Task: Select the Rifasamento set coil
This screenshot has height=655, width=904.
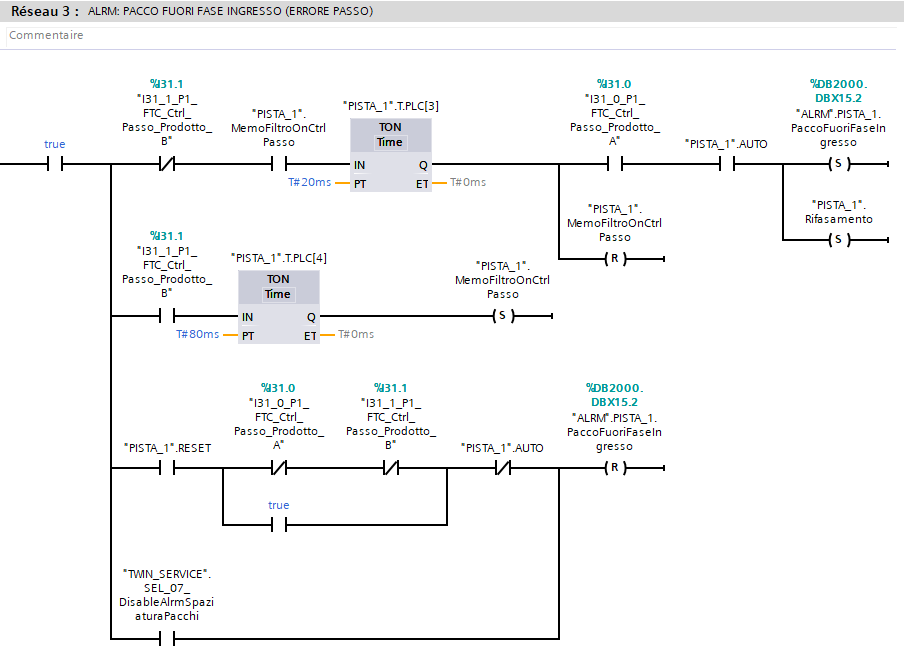Action: pos(838,240)
